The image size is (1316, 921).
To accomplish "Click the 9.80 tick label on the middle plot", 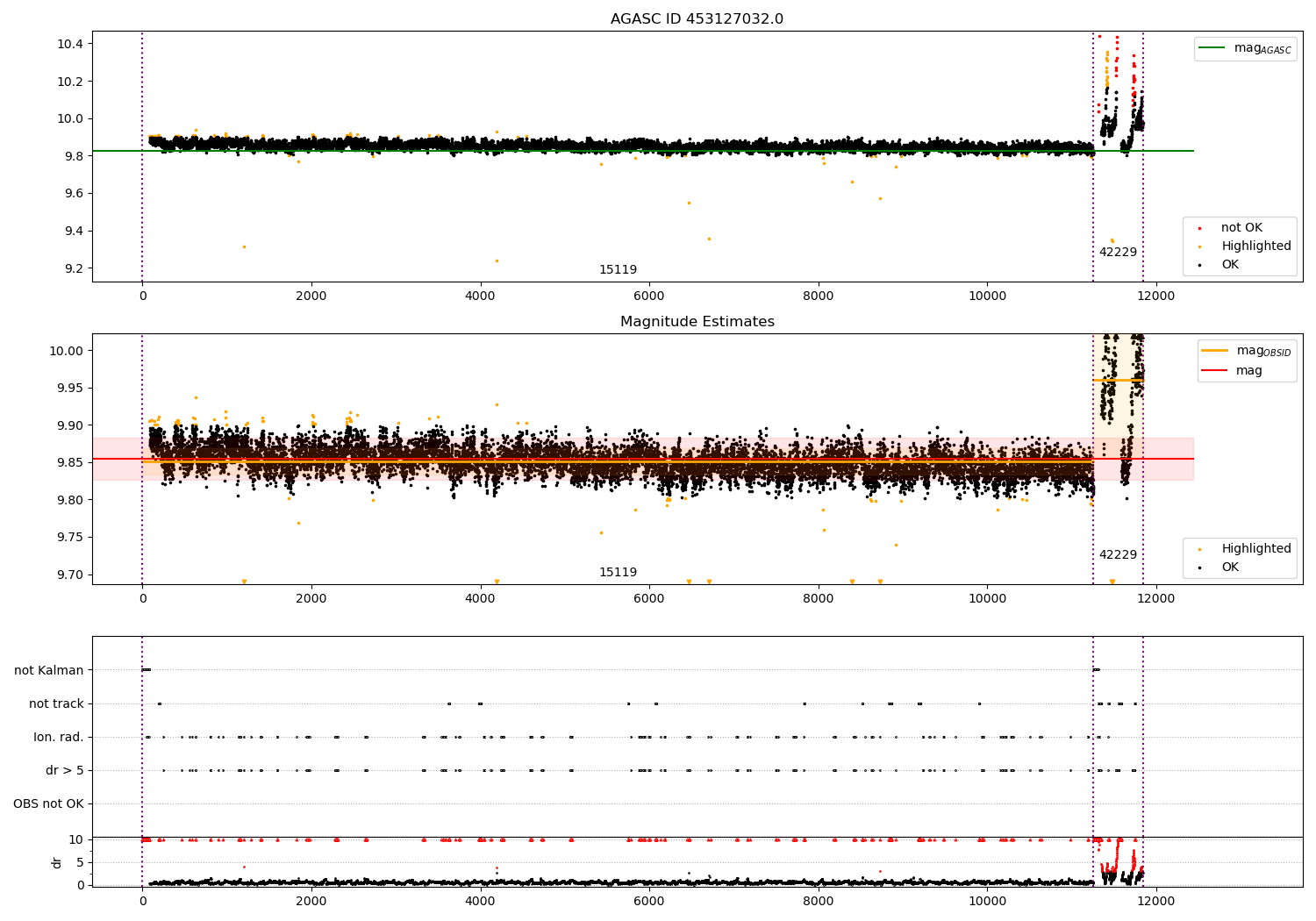I will coord(70,501).
